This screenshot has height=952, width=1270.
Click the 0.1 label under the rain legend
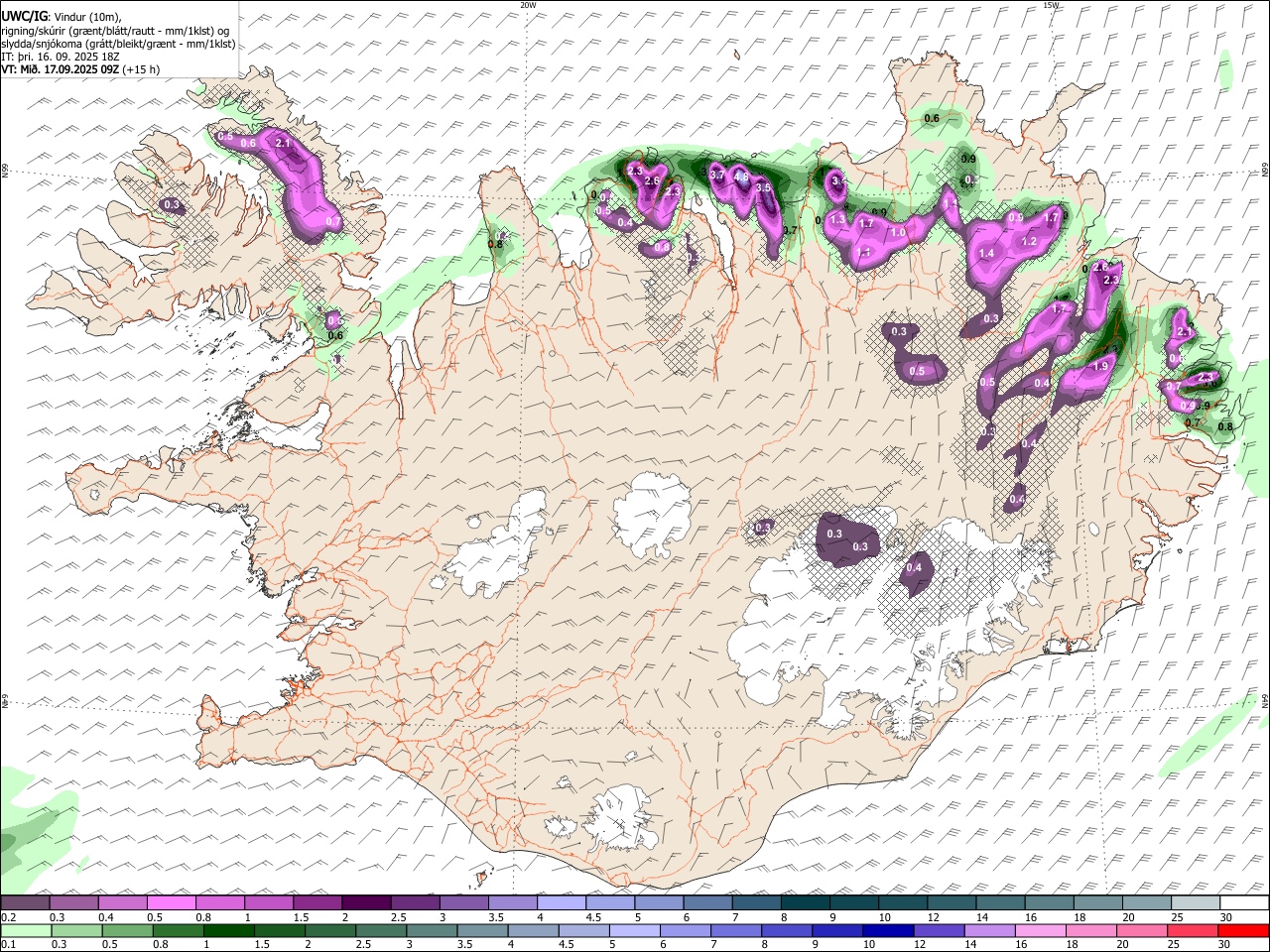coord(8,944)
